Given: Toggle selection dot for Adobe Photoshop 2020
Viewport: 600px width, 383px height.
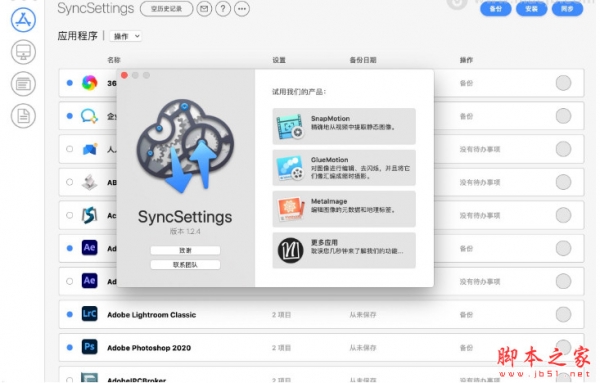Looking at the screenshot, I should coord(70,347).
